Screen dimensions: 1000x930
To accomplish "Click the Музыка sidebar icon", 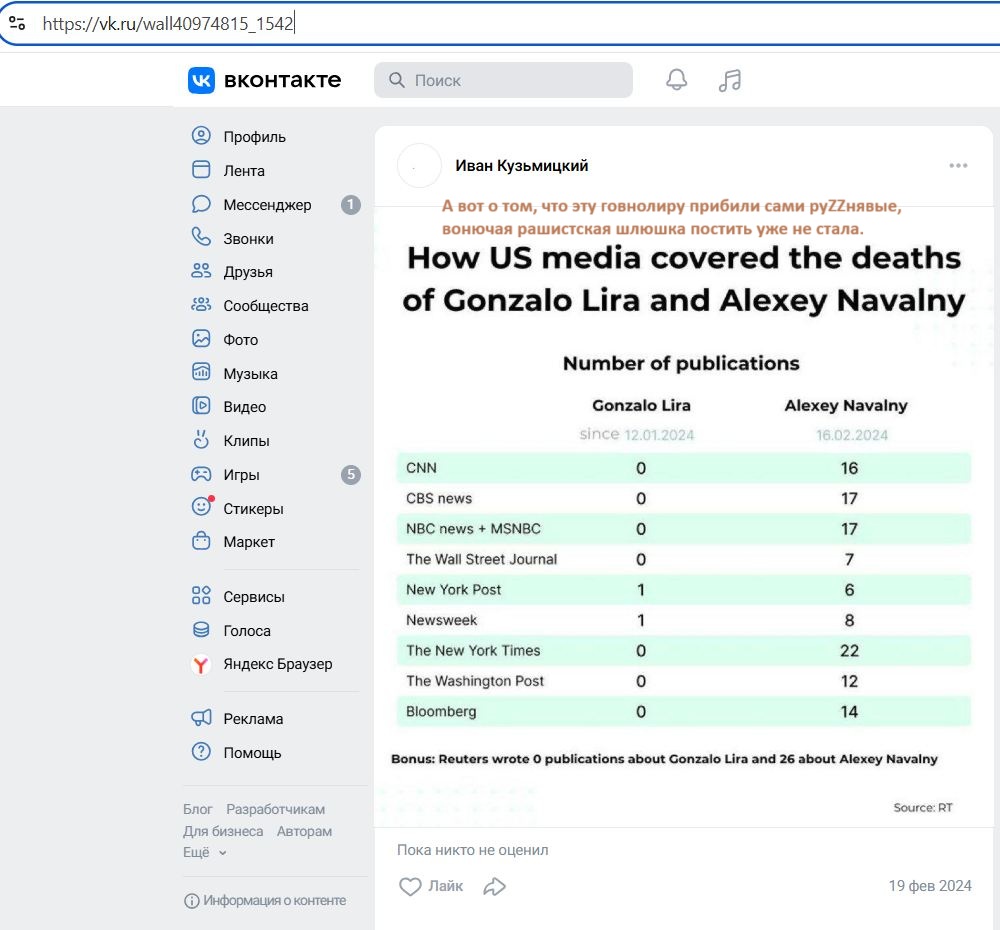I will pos(201,373).
